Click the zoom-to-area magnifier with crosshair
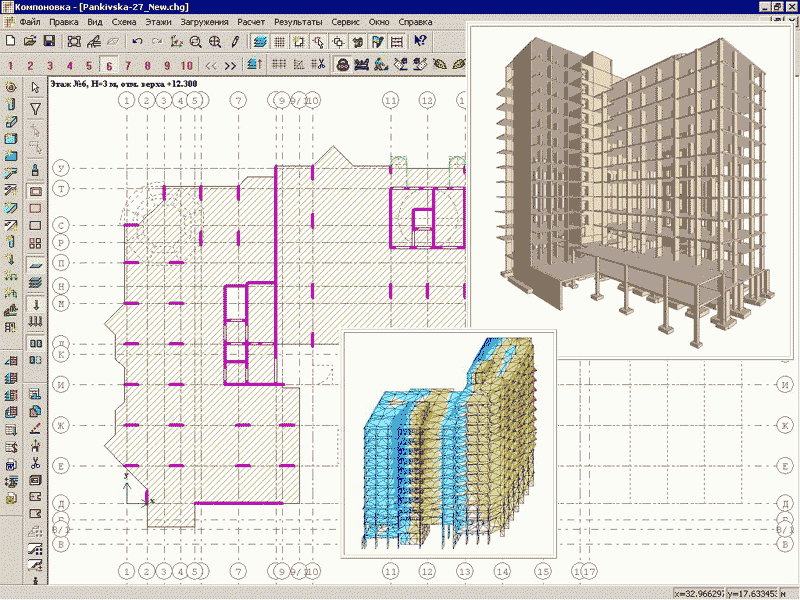The height and width of the screenshot is (600, 800). click(215, 41)
